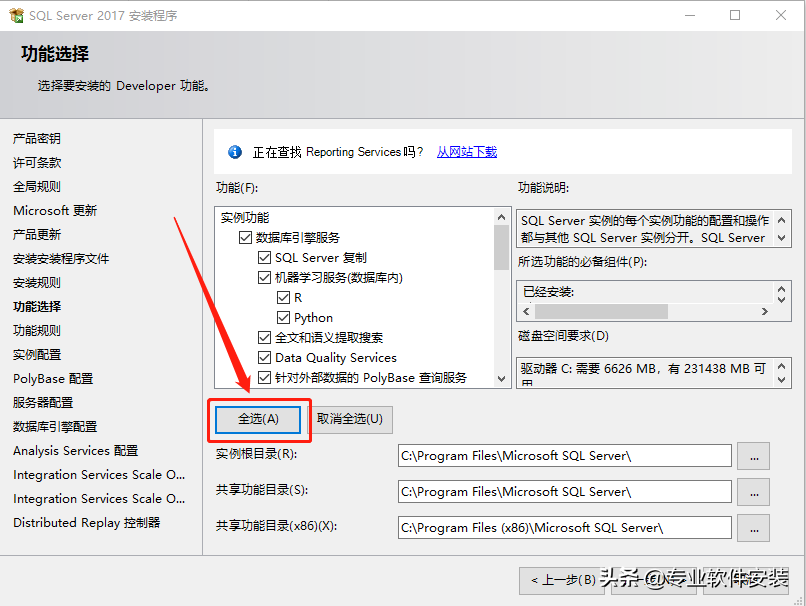This screenshot has width=806, height=606.
Task: Toggle 机器学习服务(数据库内) checkbox
Action: (264, 278)
